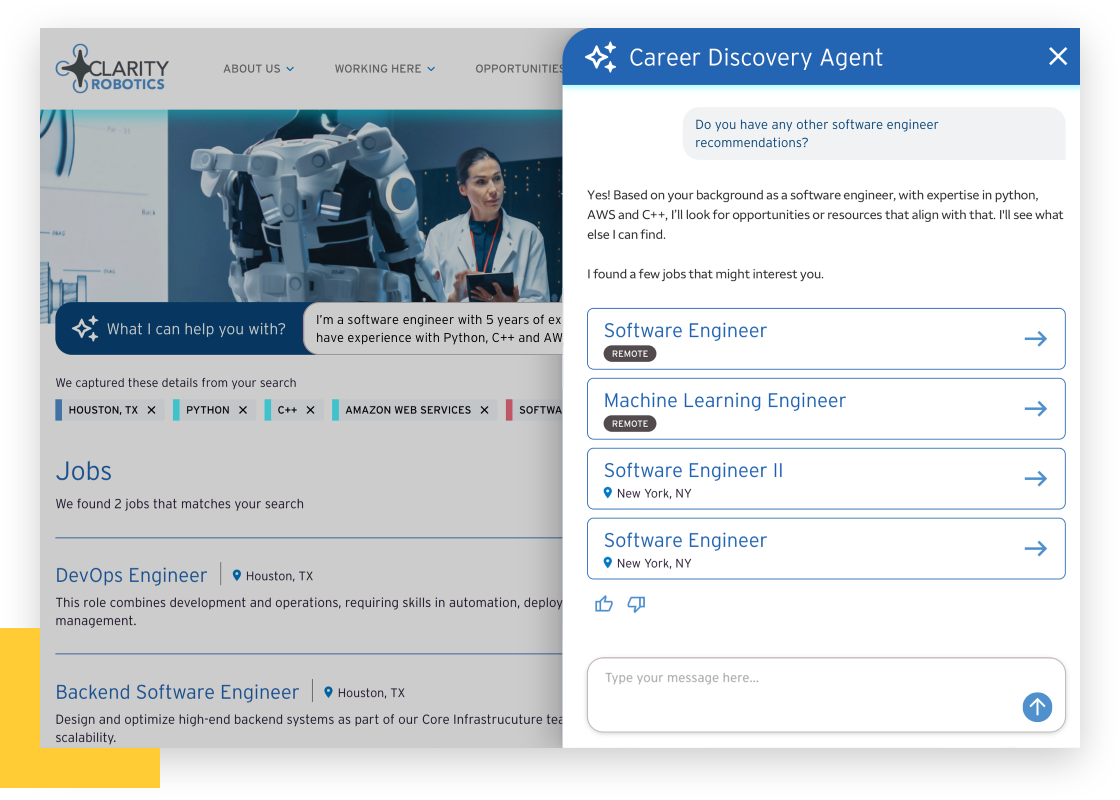Open the Software Engineer II job arrow

(x=1036, y=479)
